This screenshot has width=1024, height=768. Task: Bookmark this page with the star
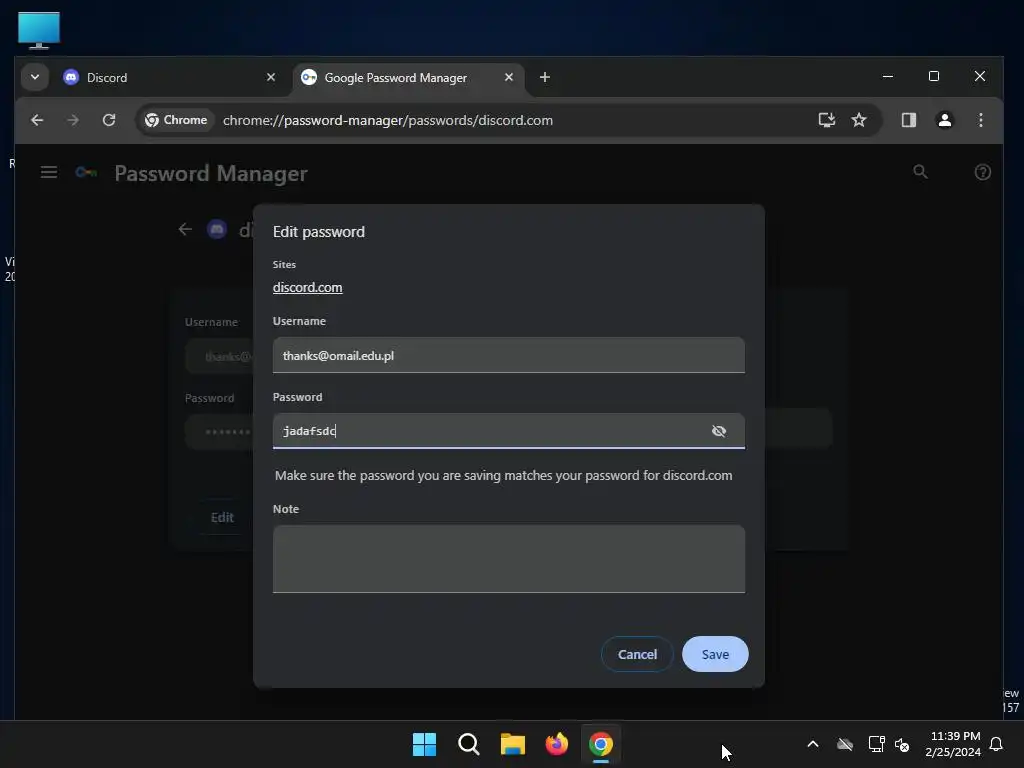(x=859, y=120)
